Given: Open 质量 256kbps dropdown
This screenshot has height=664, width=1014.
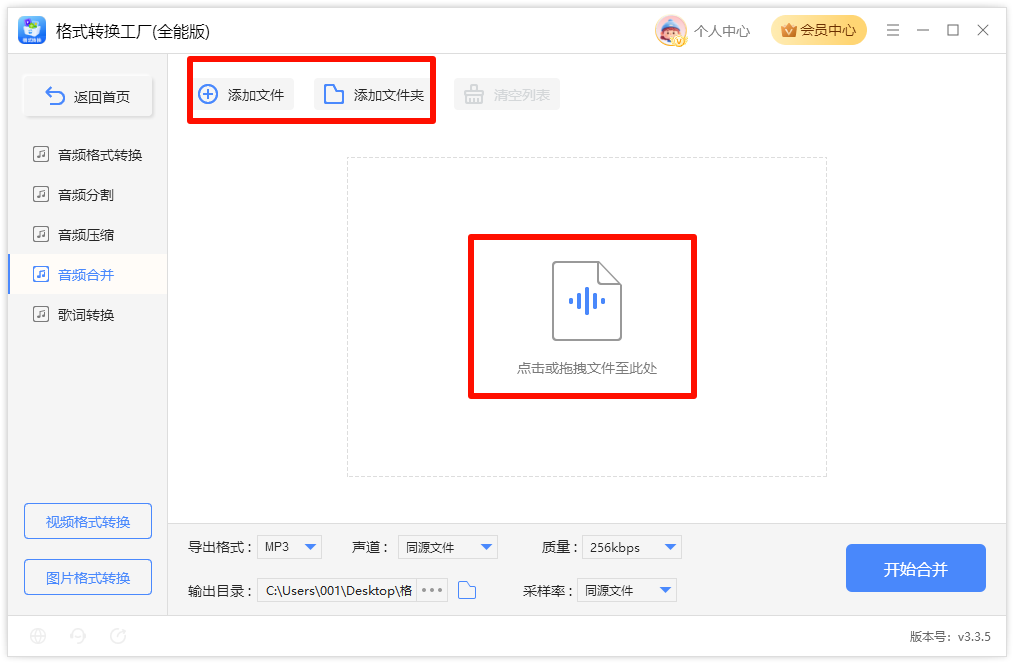Looking at the screenshot, I should pos(632,547).
